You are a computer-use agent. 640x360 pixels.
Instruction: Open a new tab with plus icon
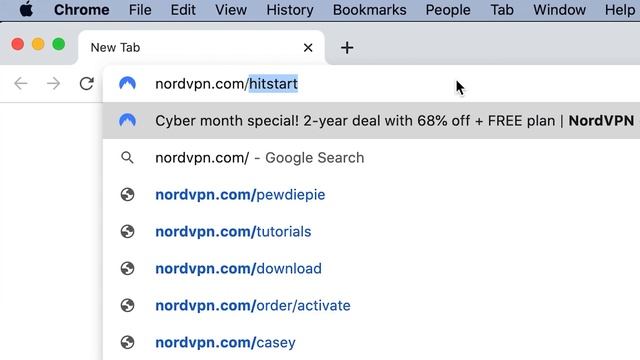(347, 48)
